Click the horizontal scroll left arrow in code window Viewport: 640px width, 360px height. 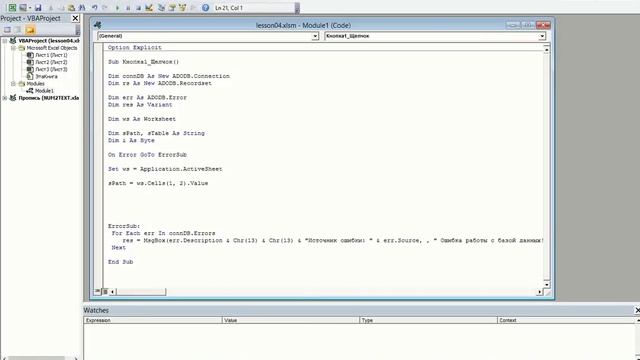click(112, 292)
